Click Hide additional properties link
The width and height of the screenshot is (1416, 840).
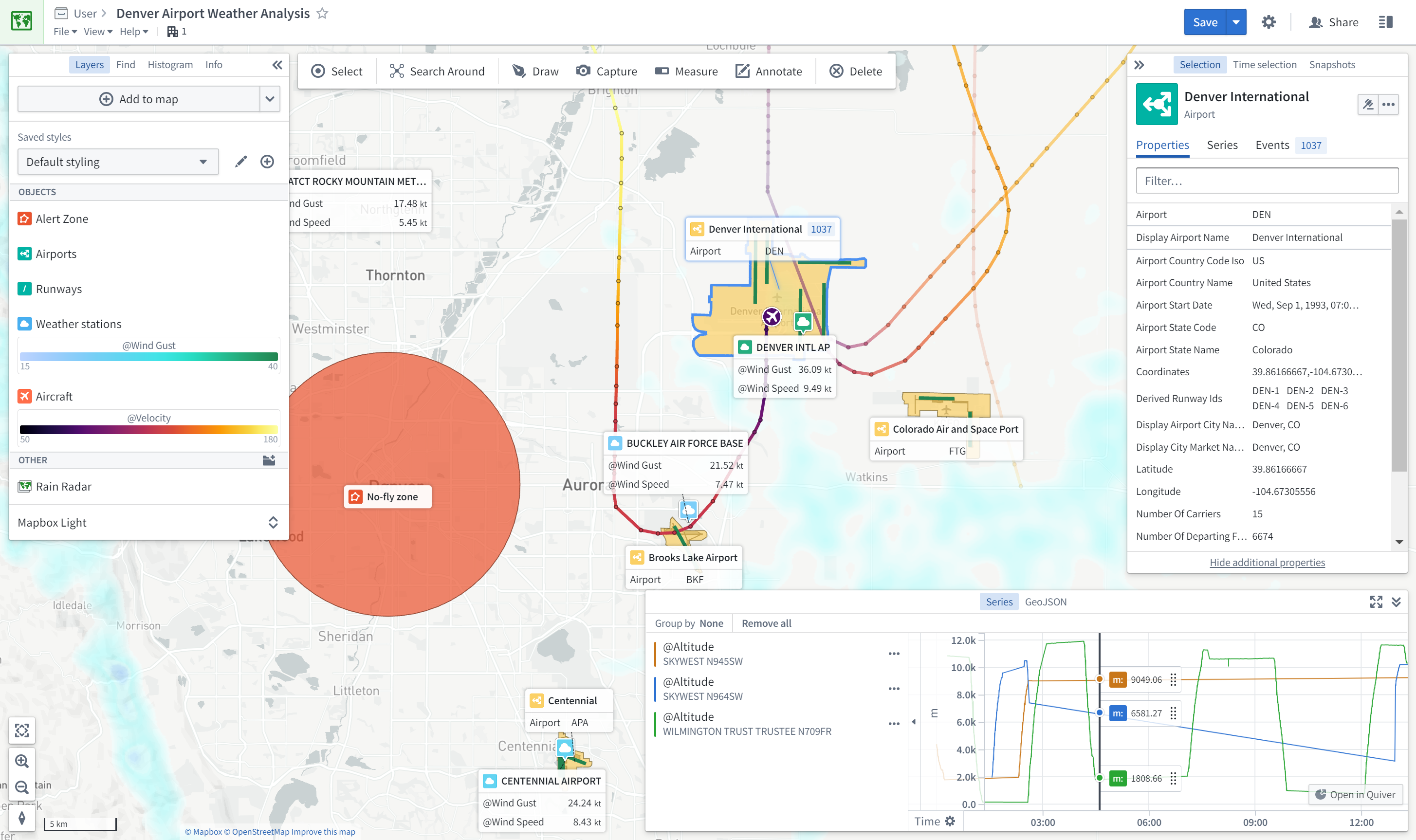[x=1267, y=562]
